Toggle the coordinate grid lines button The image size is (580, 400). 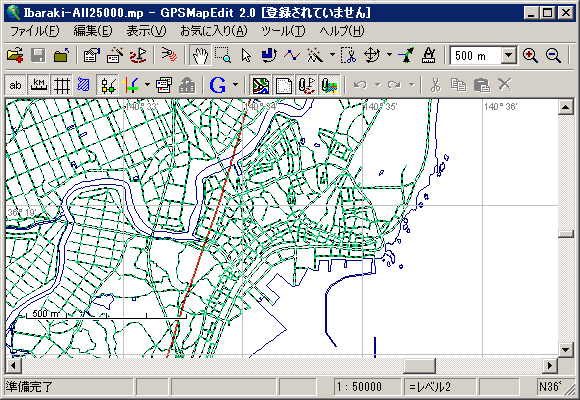tap(61, 85)
